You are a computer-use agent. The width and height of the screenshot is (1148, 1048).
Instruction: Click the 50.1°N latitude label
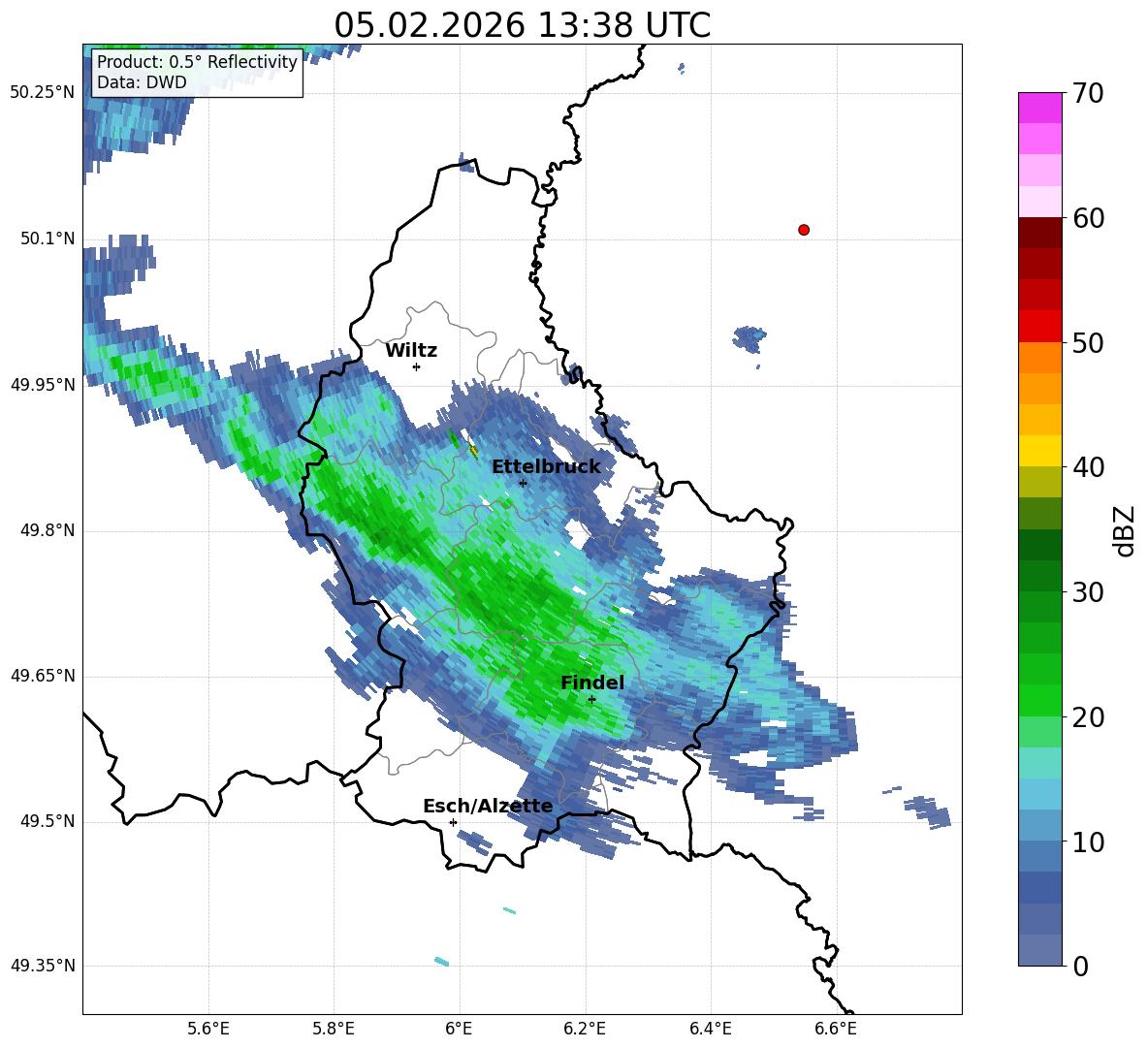(x=48, y=238)
